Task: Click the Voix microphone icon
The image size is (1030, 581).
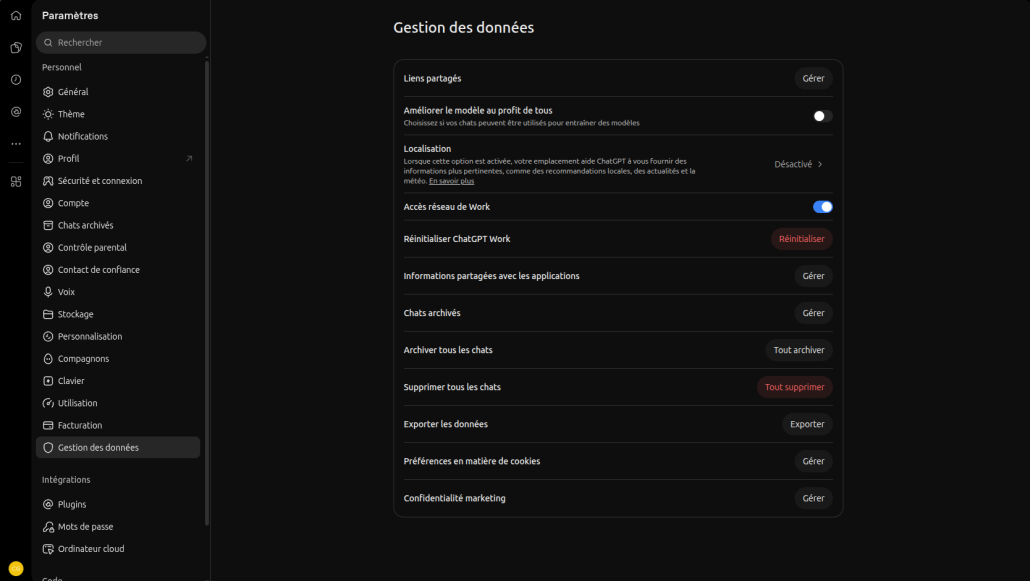Action: [48, 292]
